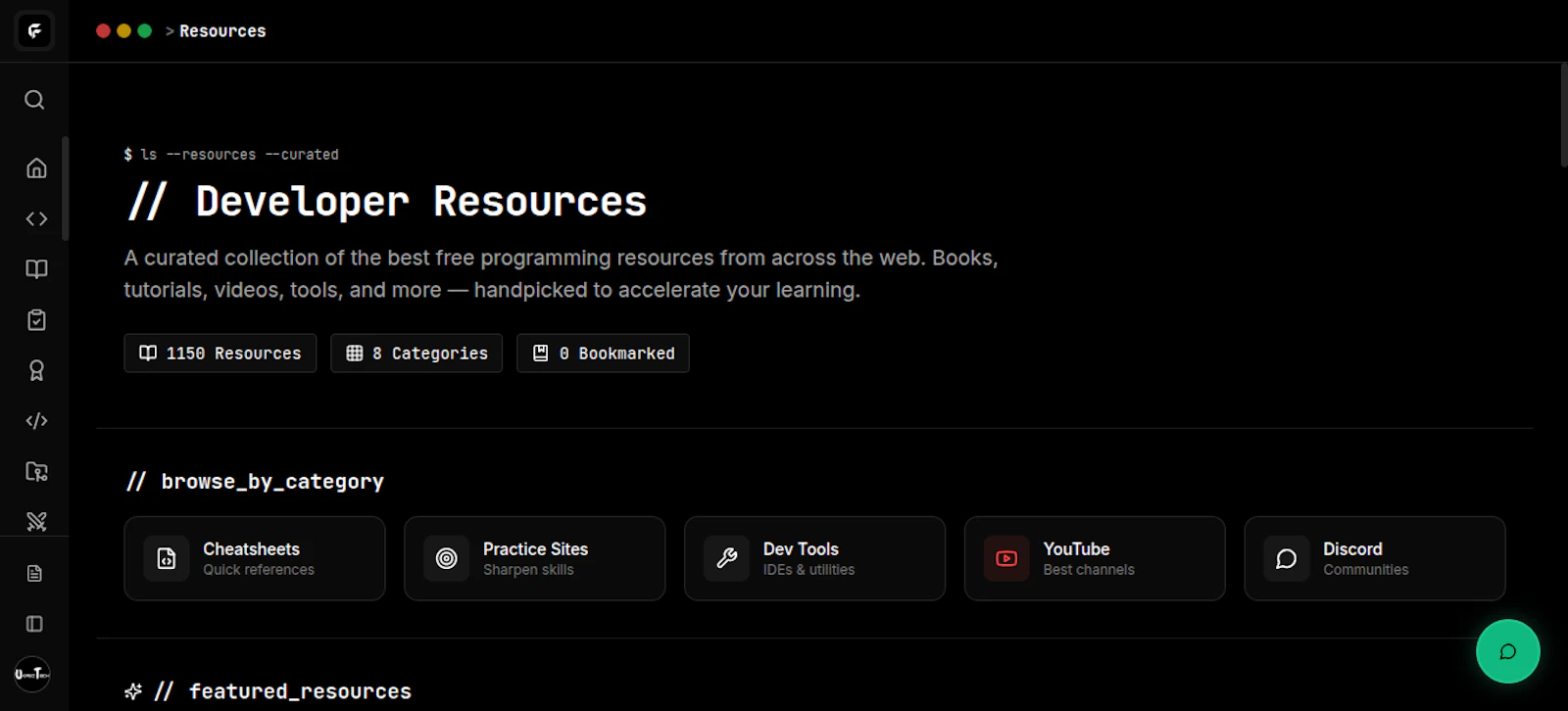Click the red YouTube play icon
Viewport: 1568px width, 711px height.
[x=1006, y=558]
